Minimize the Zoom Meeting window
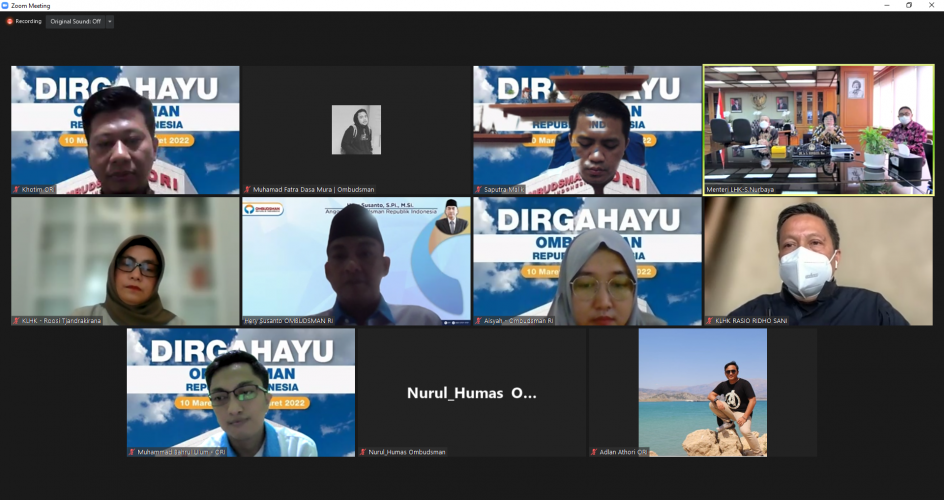 click(886, 5)
